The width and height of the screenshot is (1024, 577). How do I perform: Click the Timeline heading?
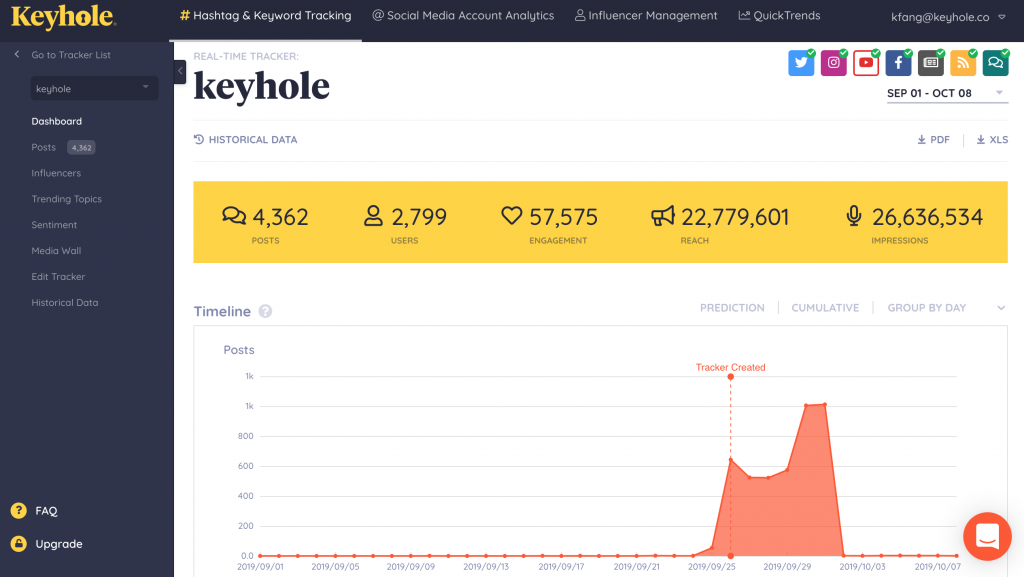click(222, 311)
